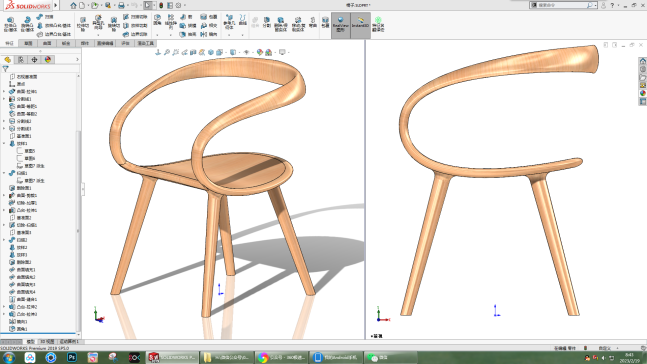Select the Linear Pattern tool
647x364 pixels.
[x=171, y=22]
